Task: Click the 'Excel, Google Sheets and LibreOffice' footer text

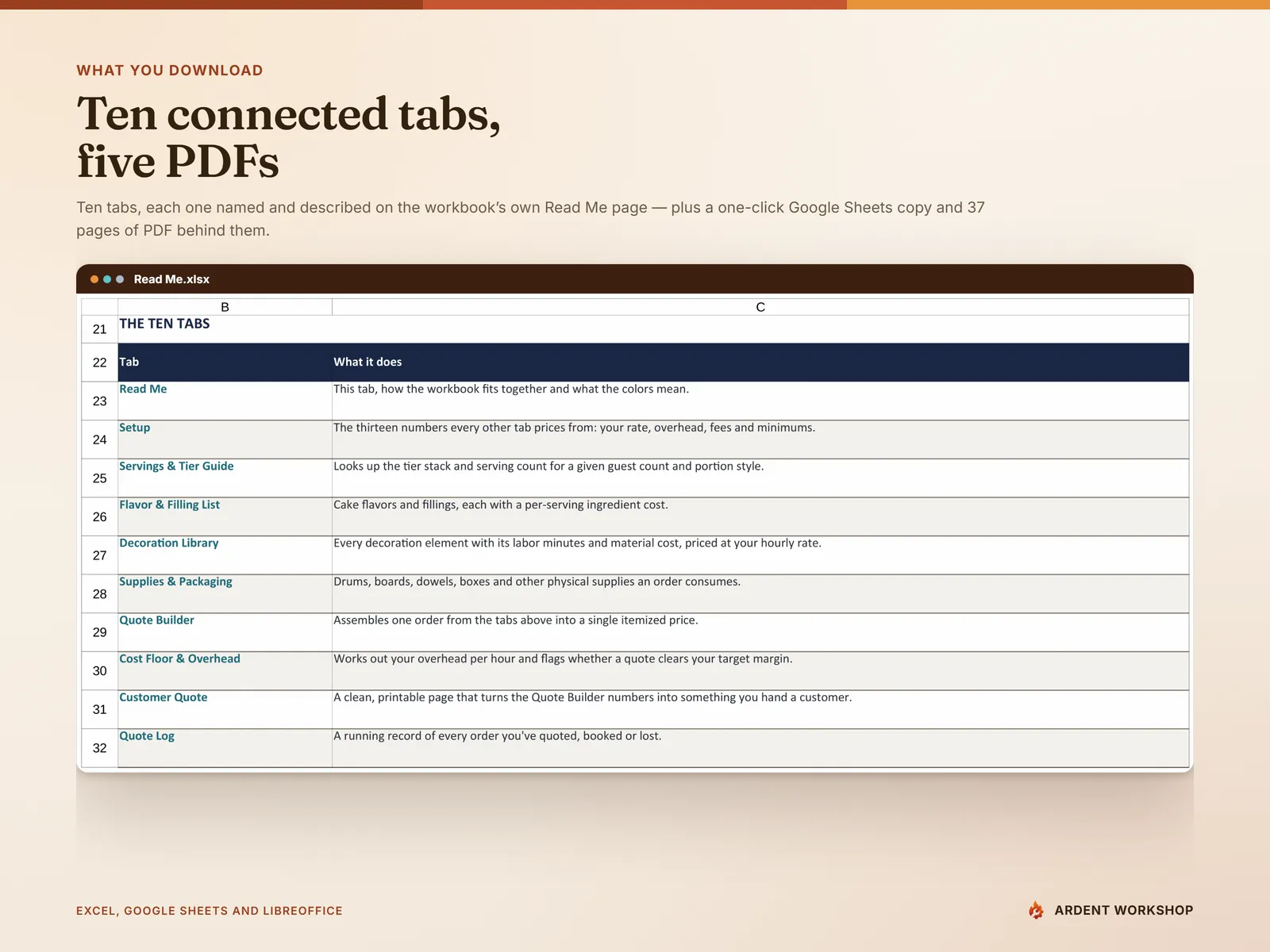Action: pyautogui.click(x=210, y=911)
